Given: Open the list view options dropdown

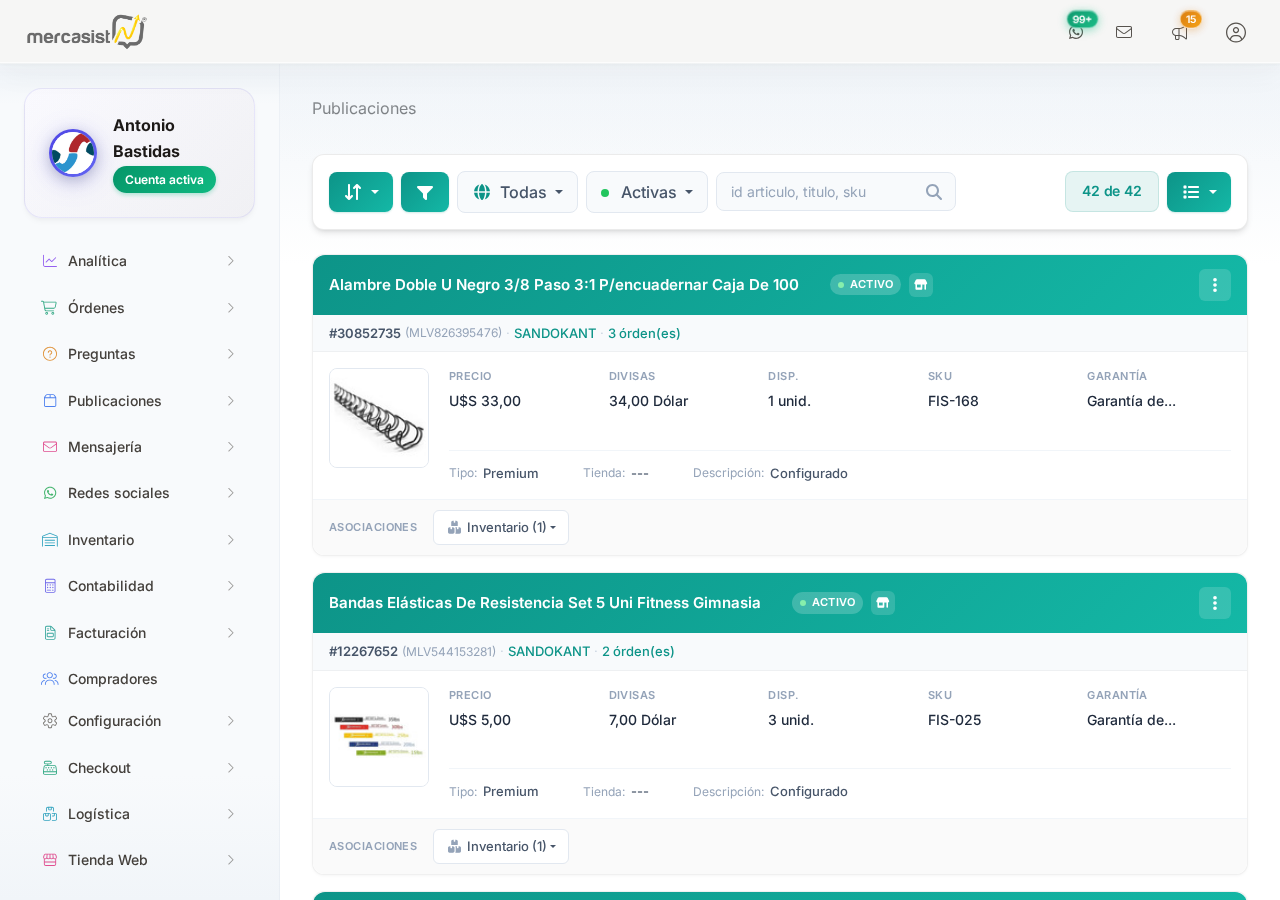Looking at the screenshot, I should coord(1199,192).
